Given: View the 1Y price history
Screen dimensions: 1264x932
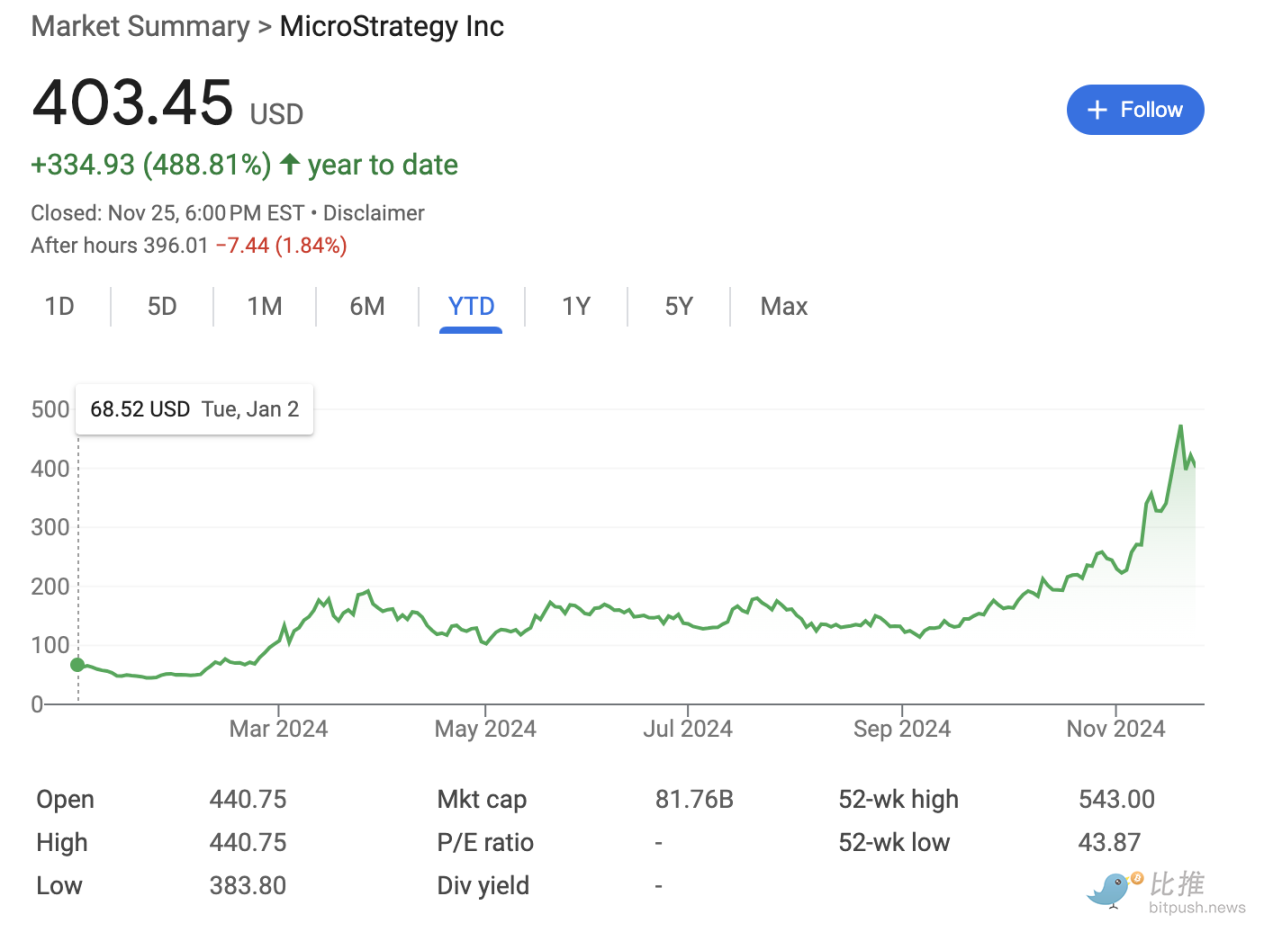Looking at the screenshot, I should [x=575, y=306].
